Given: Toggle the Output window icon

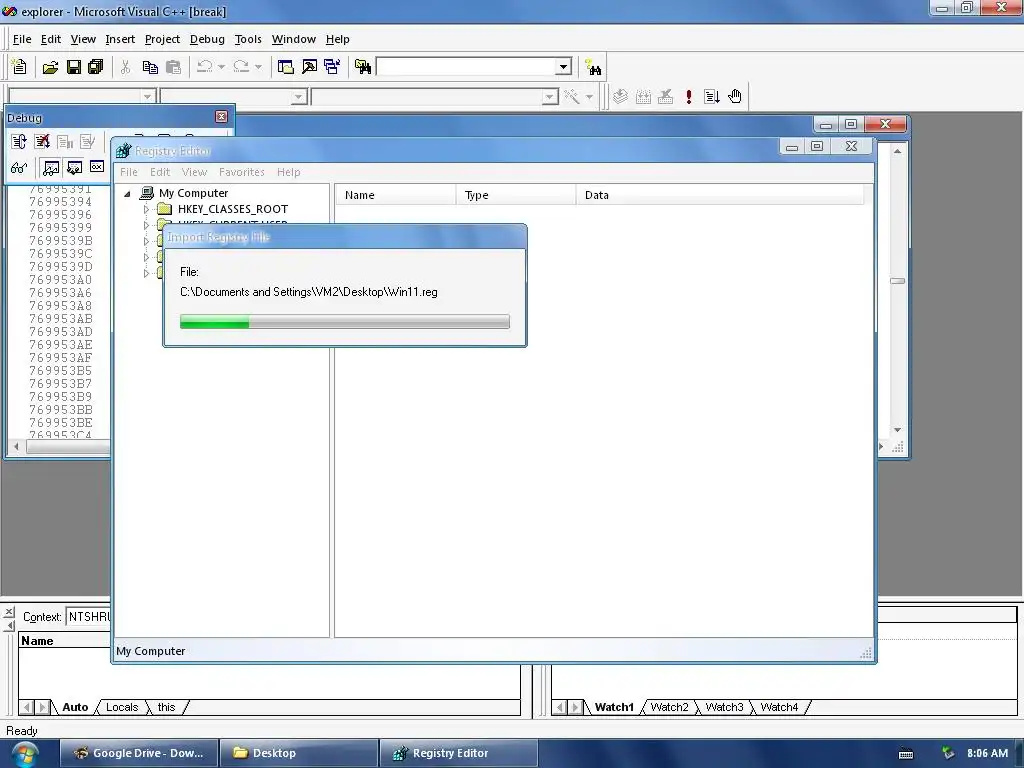Looking at the screenshot, I should click(309, 67).
